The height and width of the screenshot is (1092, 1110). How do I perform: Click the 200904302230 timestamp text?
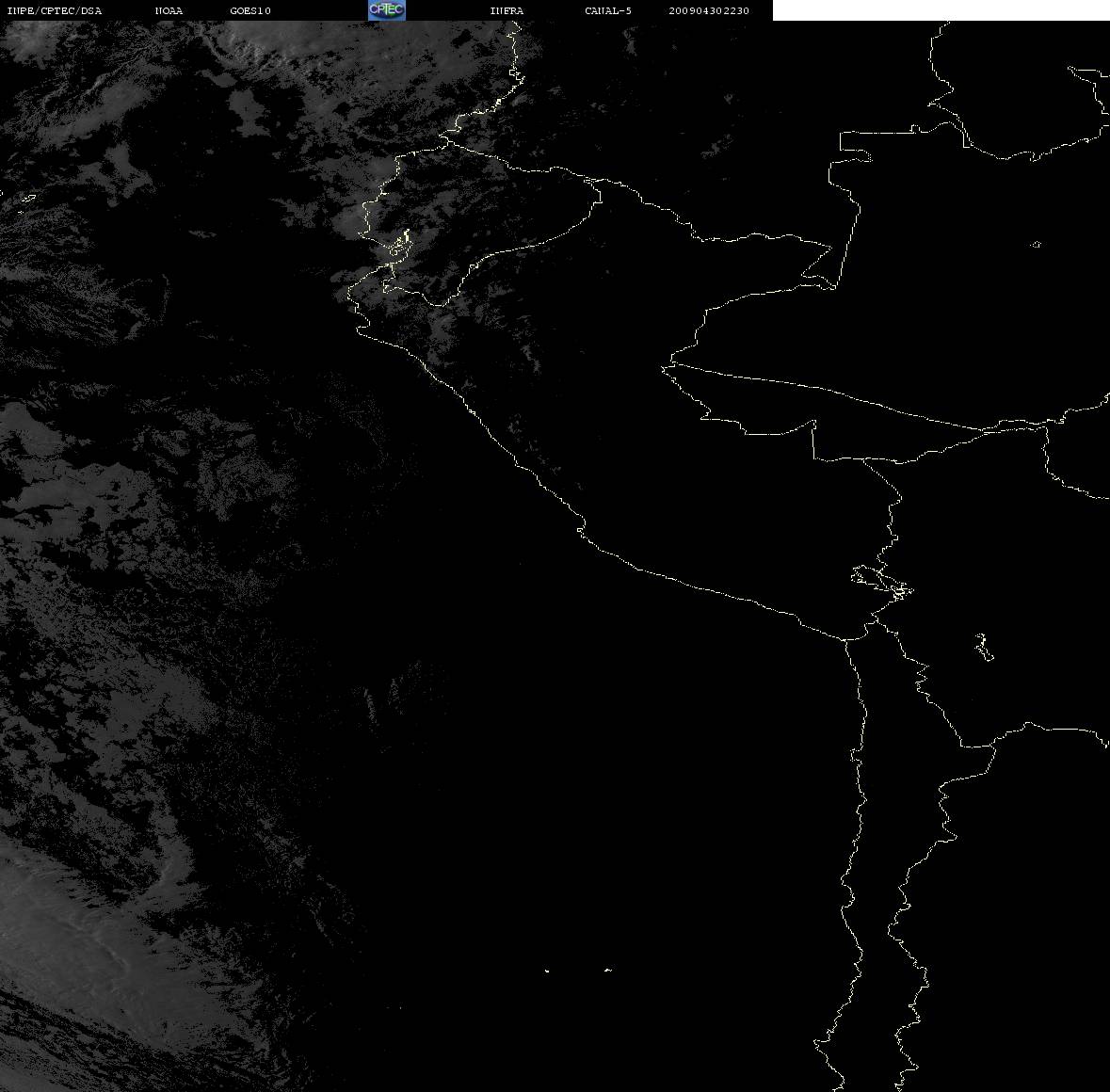pos(709,10)
